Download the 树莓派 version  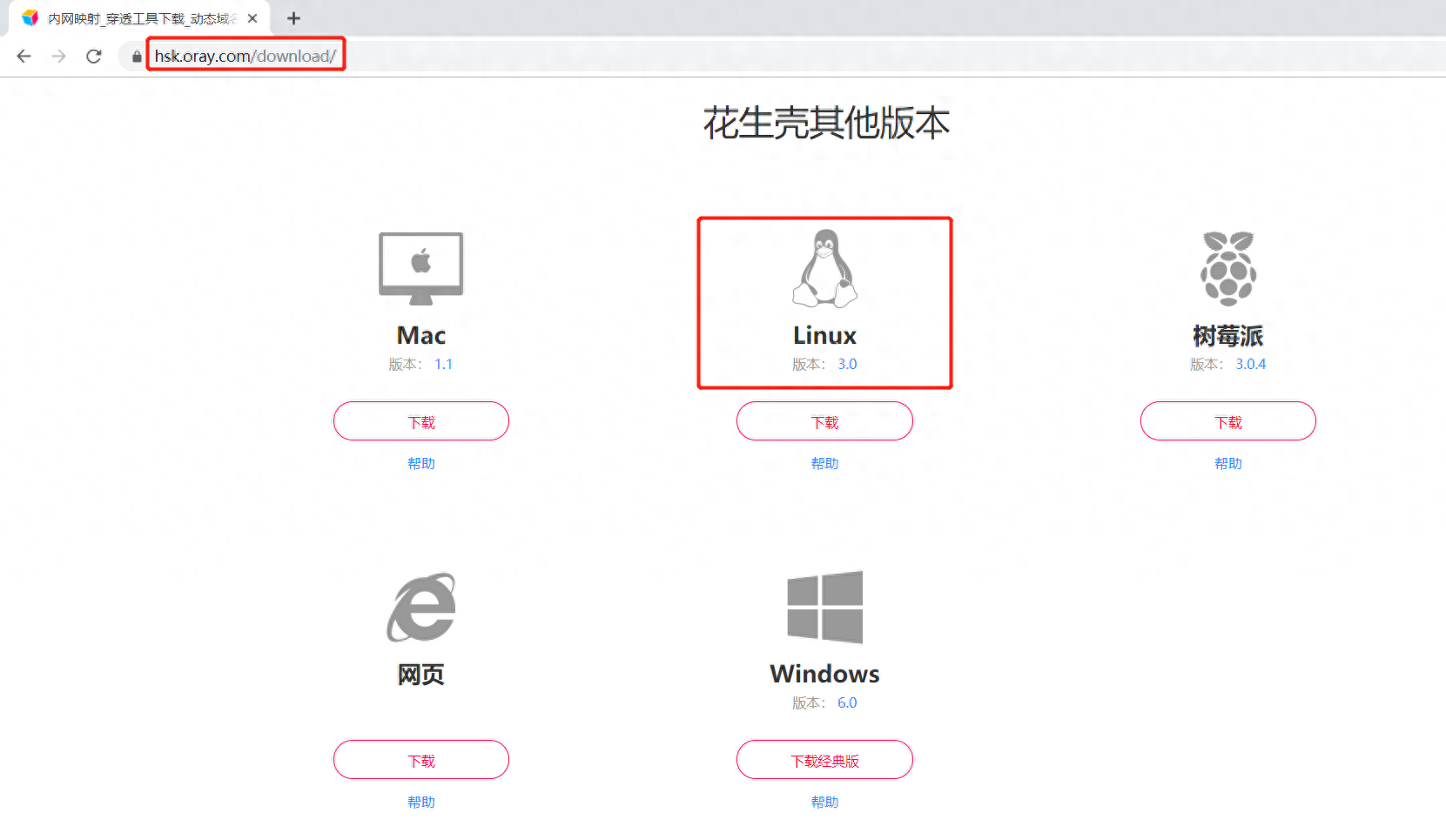(x=1228, y=421)
